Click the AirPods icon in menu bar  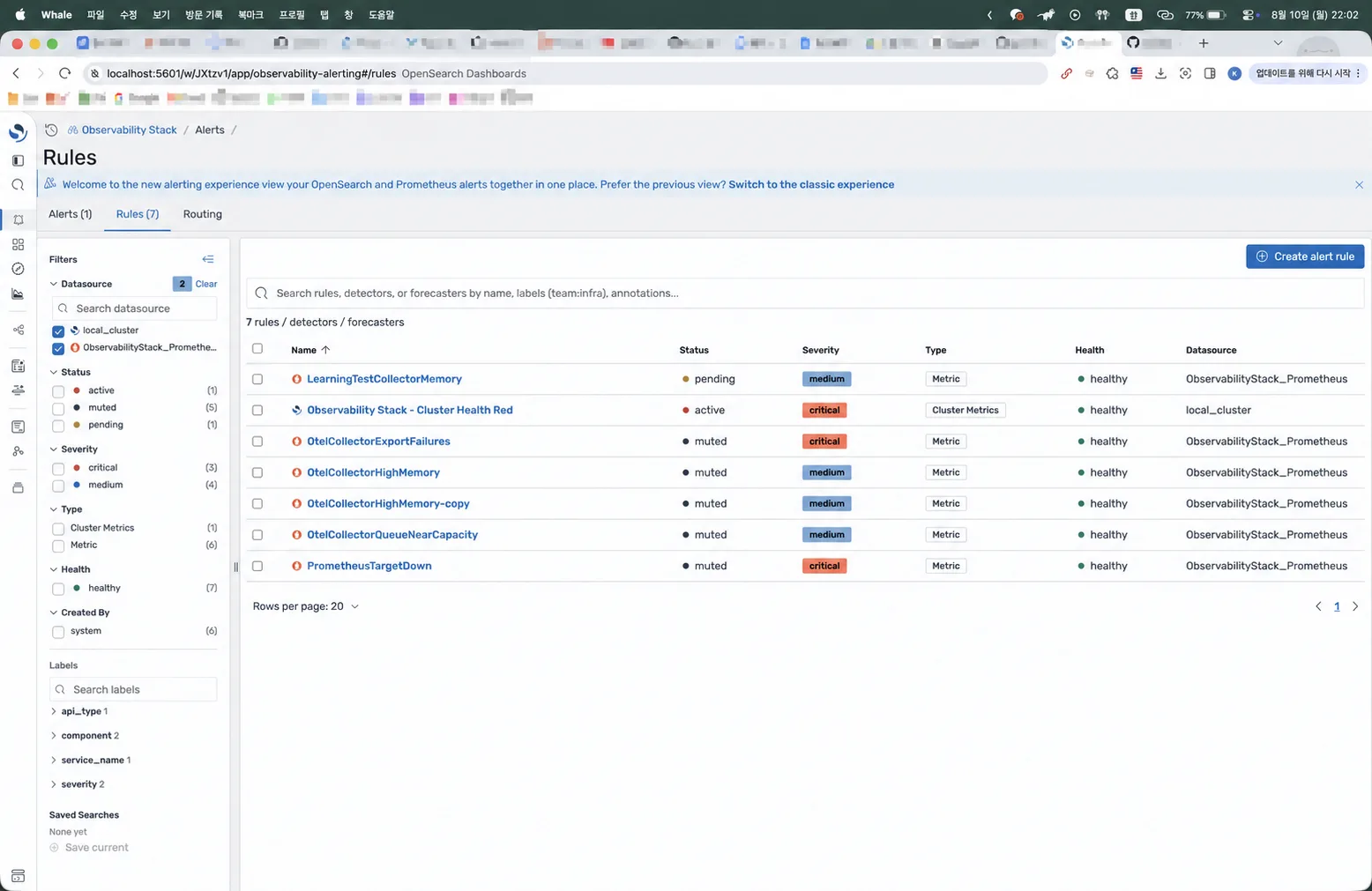coord(1102,15)
